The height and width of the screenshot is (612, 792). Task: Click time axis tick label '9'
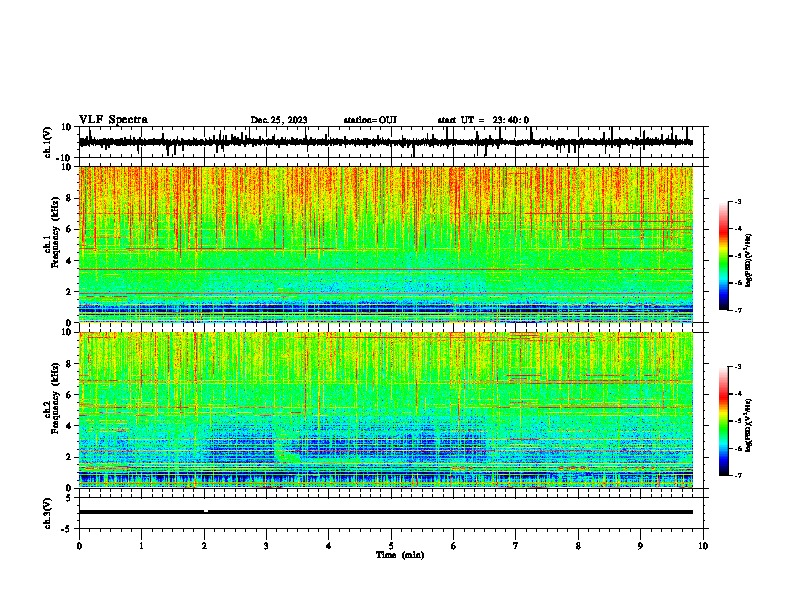(x=640, y=546)
